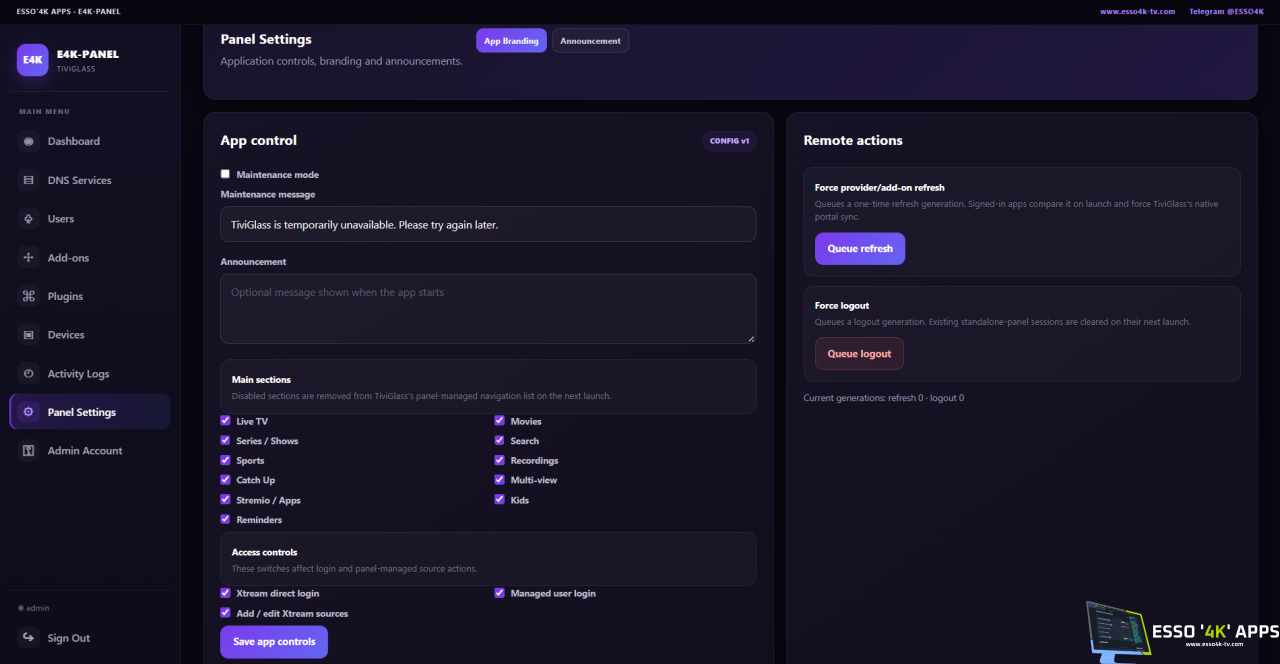Image resolution: width=1280 pixels, height=664 pixels.
Task: Click the Save app controls button
Action: [274, 642]
